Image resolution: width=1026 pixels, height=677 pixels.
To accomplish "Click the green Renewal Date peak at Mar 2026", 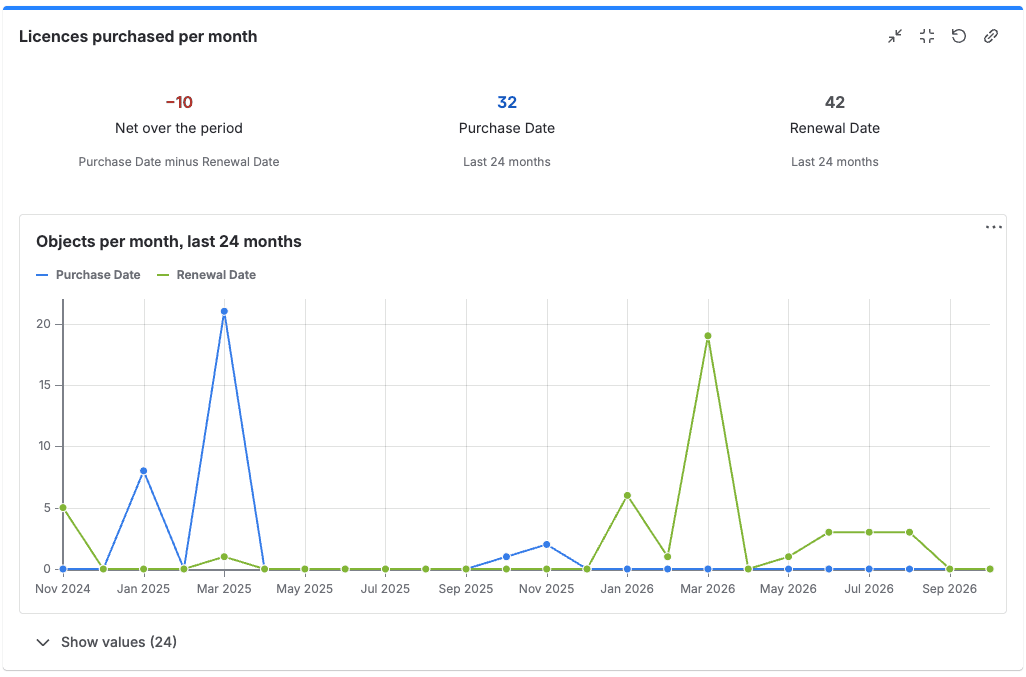I will pyautogui.click(x=708, y=336).
